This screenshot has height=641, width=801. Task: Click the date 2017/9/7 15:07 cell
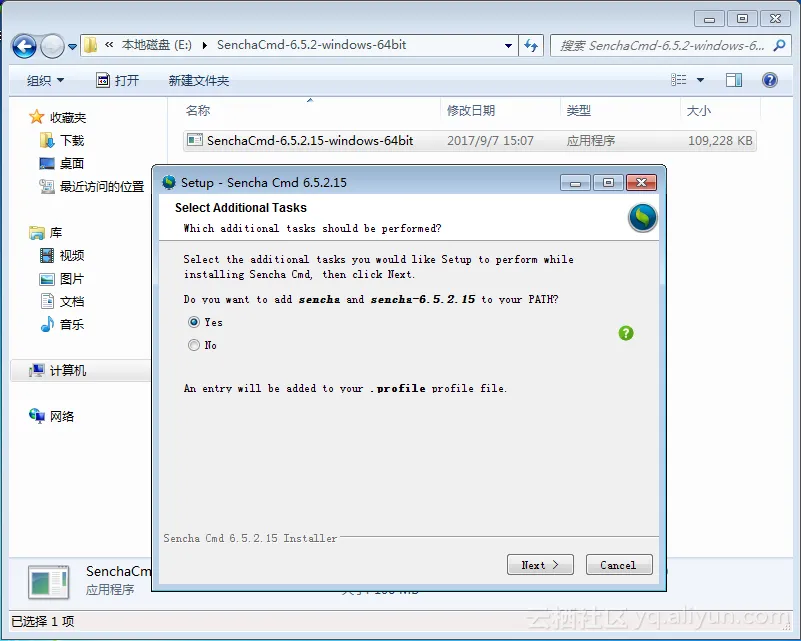[x=490, y=140]
